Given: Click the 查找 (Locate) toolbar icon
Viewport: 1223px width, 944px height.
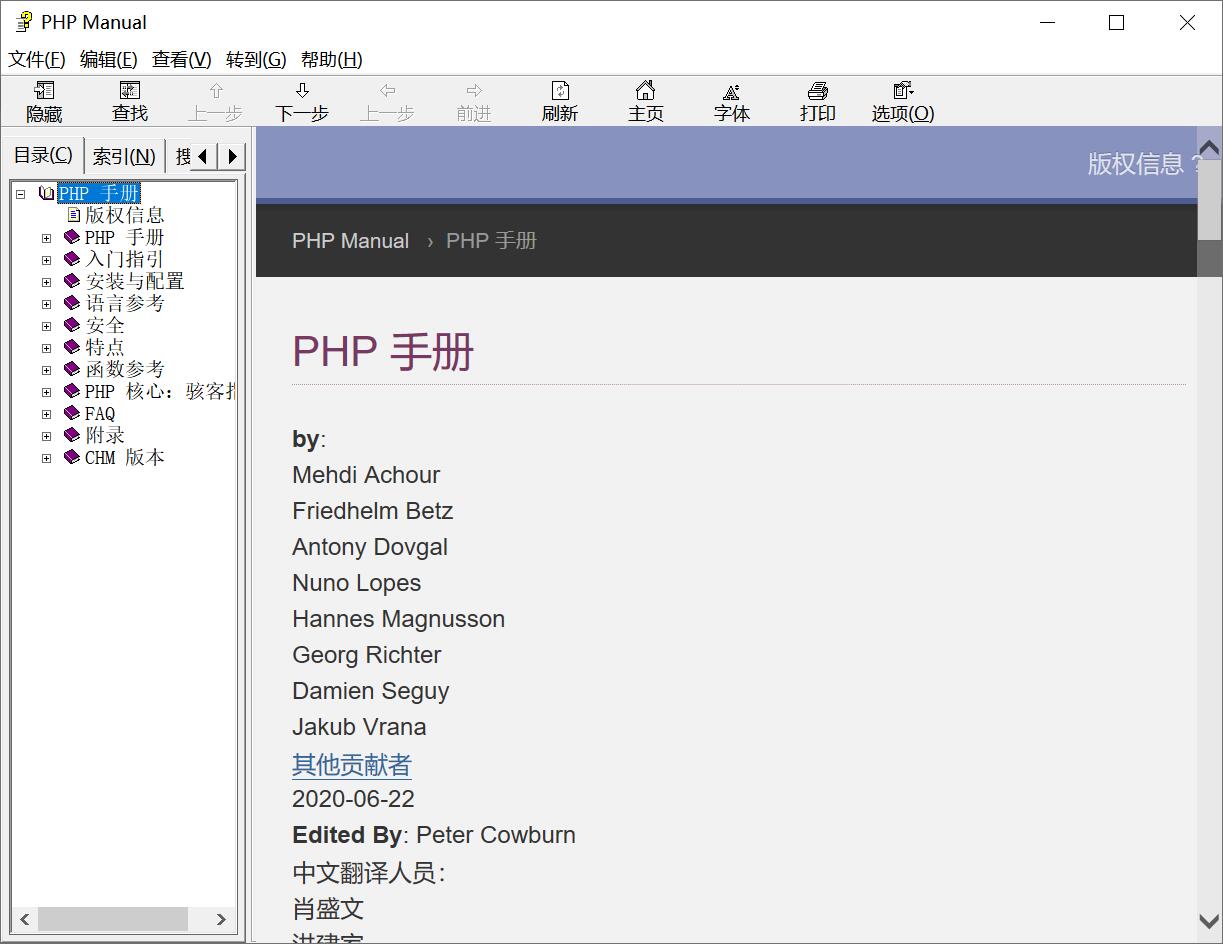Looking at the screenshot, I should [129, 101].
